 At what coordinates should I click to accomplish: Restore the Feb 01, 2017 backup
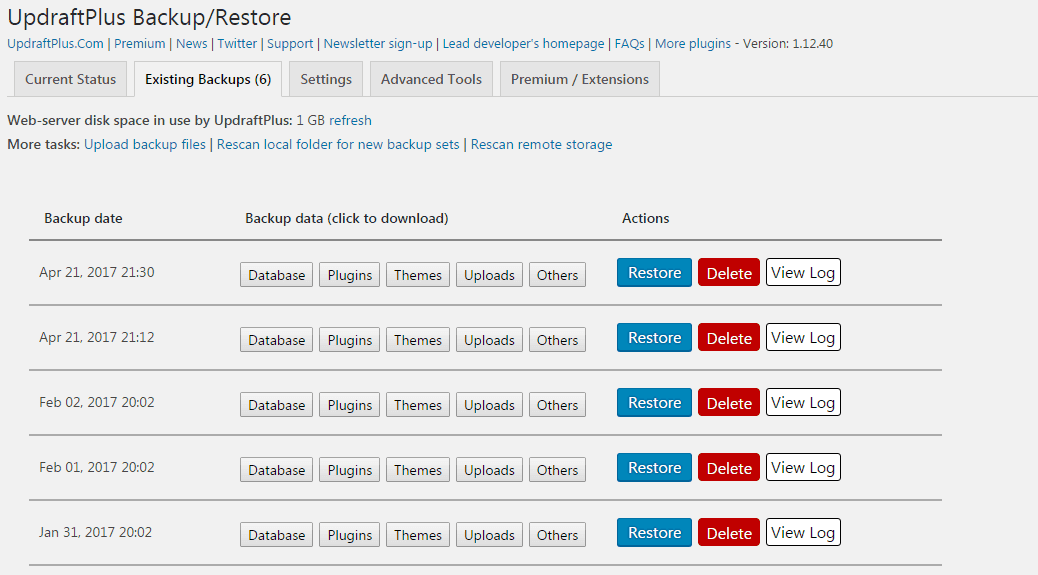pos(654,467)
